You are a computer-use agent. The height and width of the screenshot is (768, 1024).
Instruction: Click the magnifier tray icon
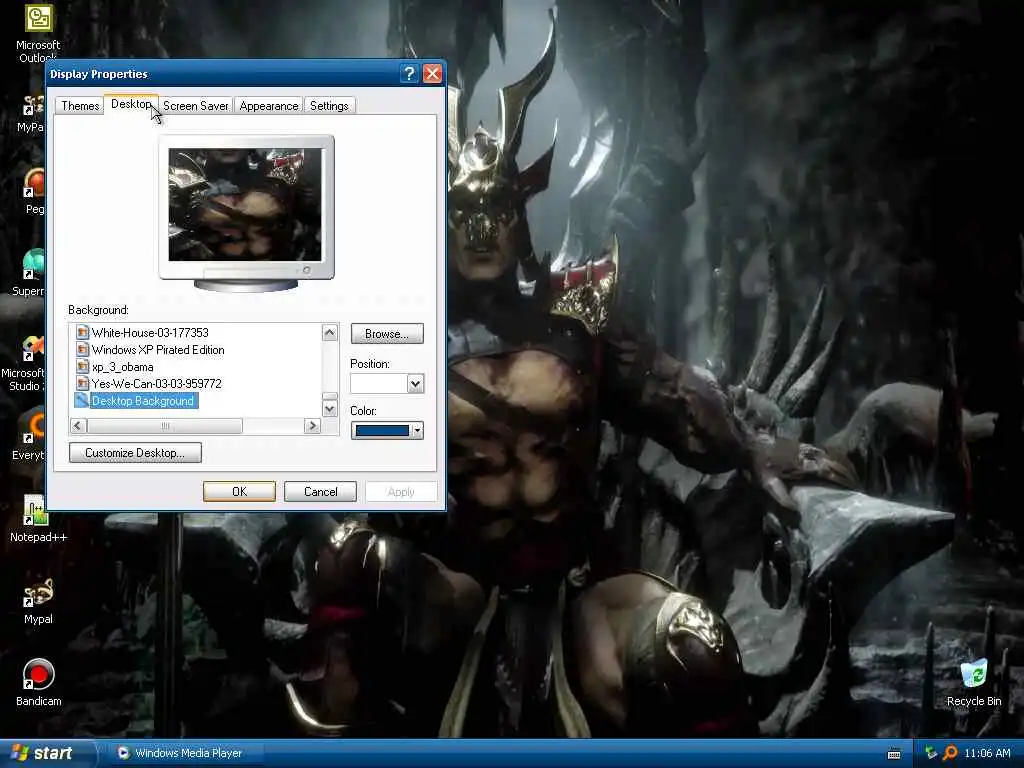tap(950, 753)
